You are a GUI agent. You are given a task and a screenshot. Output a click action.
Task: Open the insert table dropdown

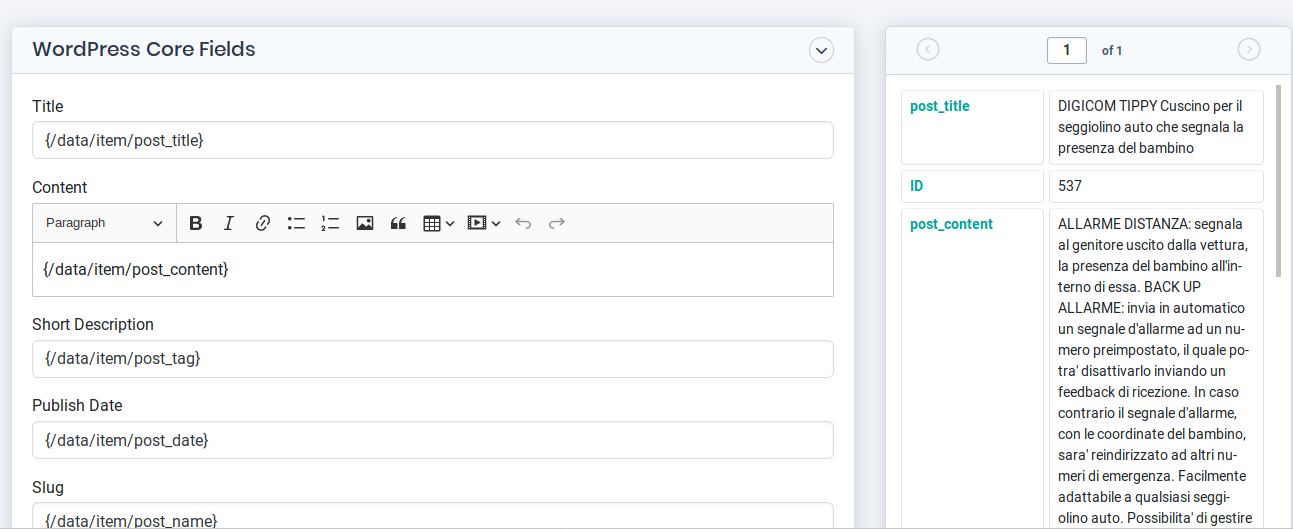click(x=438, y=223)
